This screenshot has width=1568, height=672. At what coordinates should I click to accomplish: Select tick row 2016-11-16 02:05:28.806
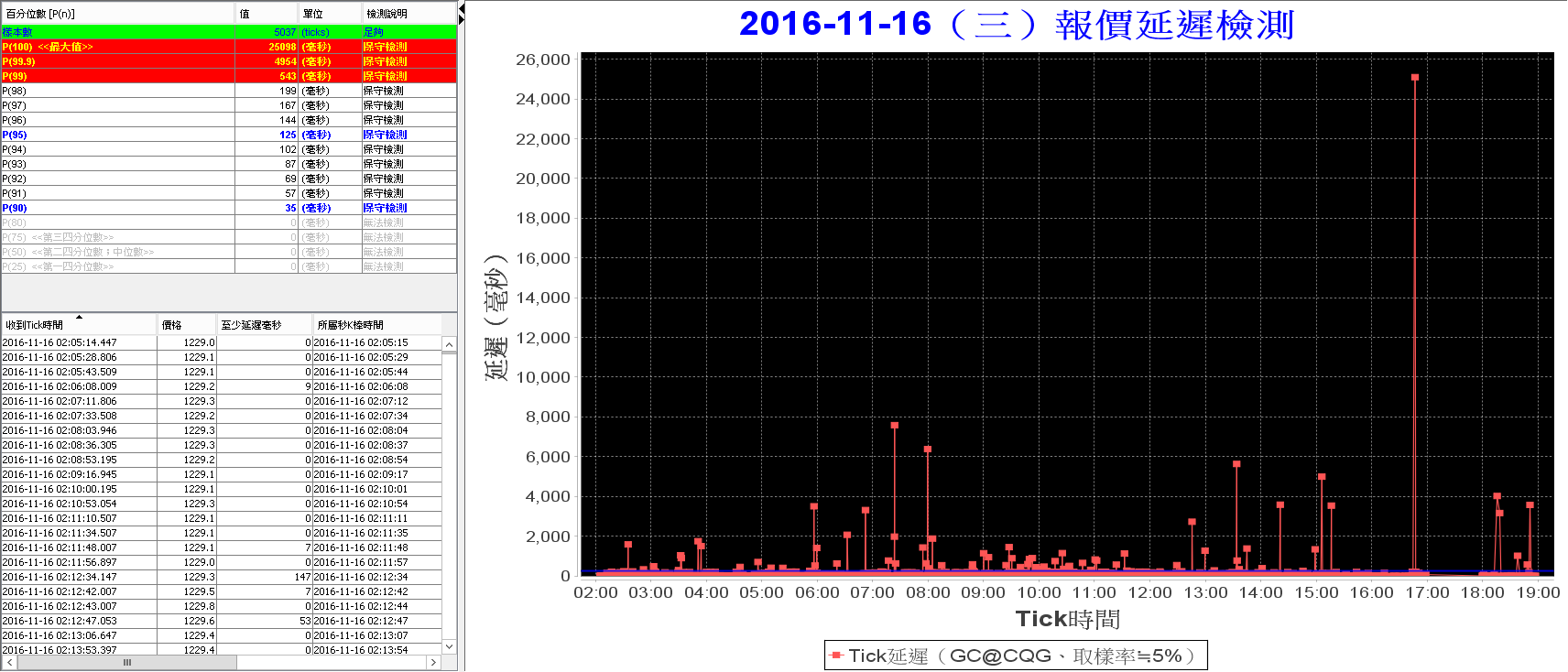[222, 357]
